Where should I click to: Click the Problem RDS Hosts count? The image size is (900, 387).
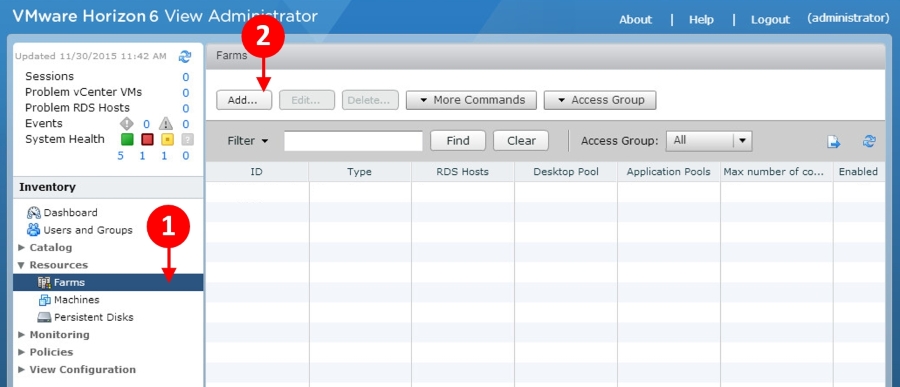(x=185, y=109)
